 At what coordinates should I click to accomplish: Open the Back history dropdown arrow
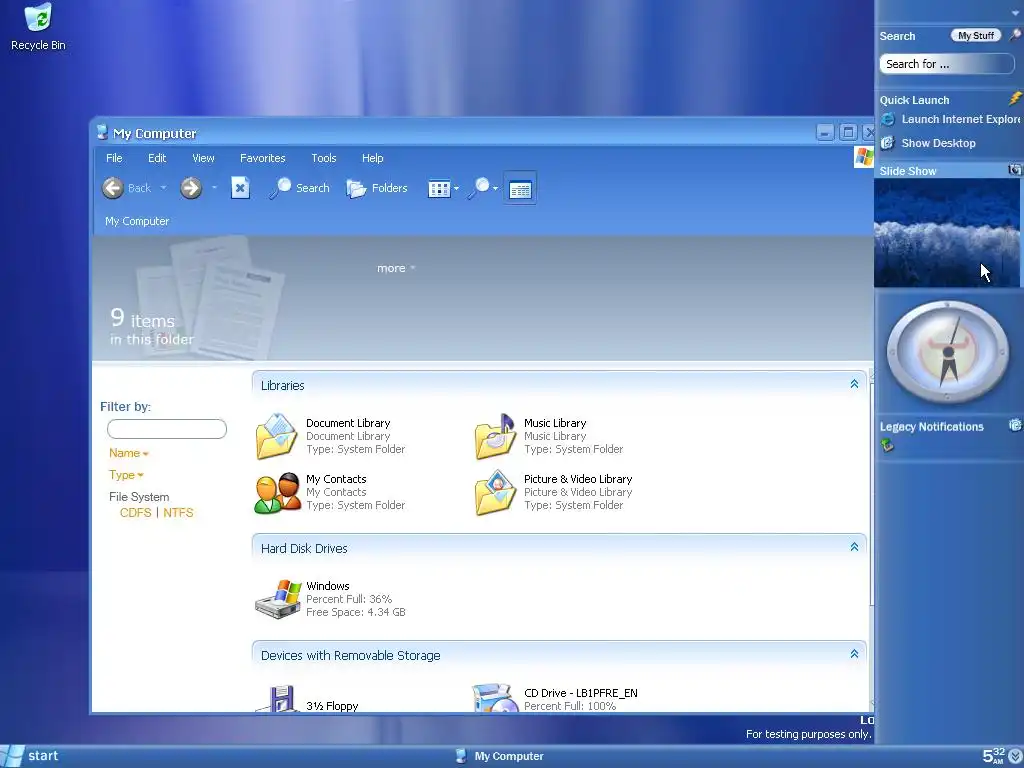163,188
